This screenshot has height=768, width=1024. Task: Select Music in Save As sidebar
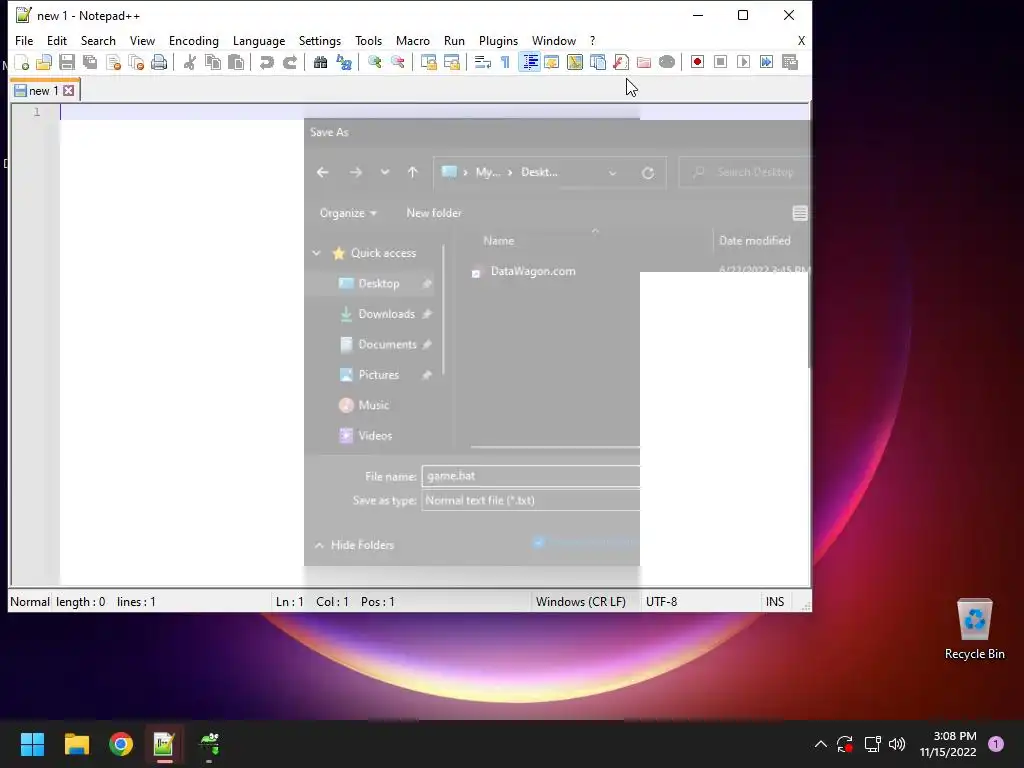pos(364,405)
